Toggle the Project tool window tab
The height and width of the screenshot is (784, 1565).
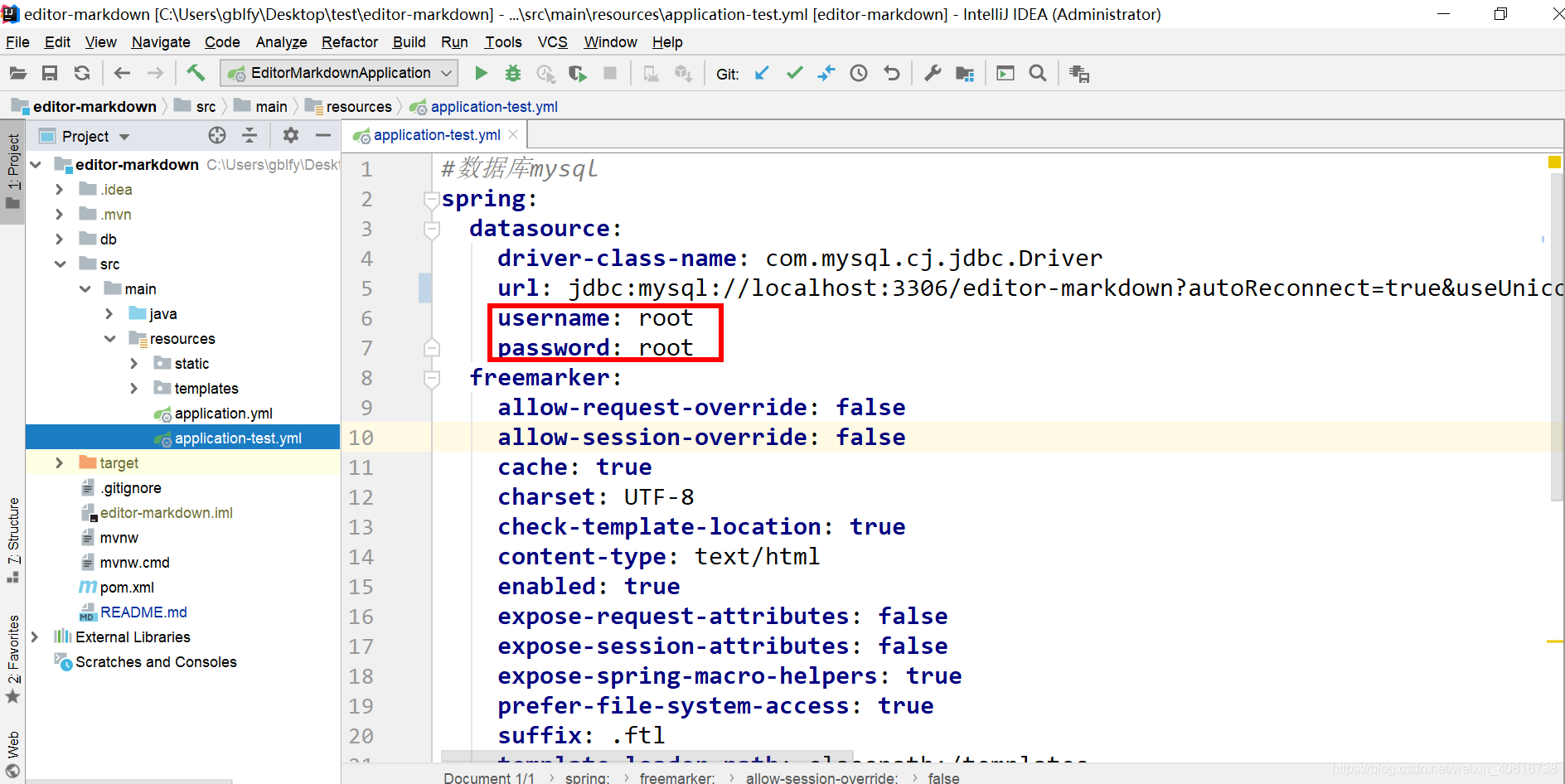pos(12,172)
